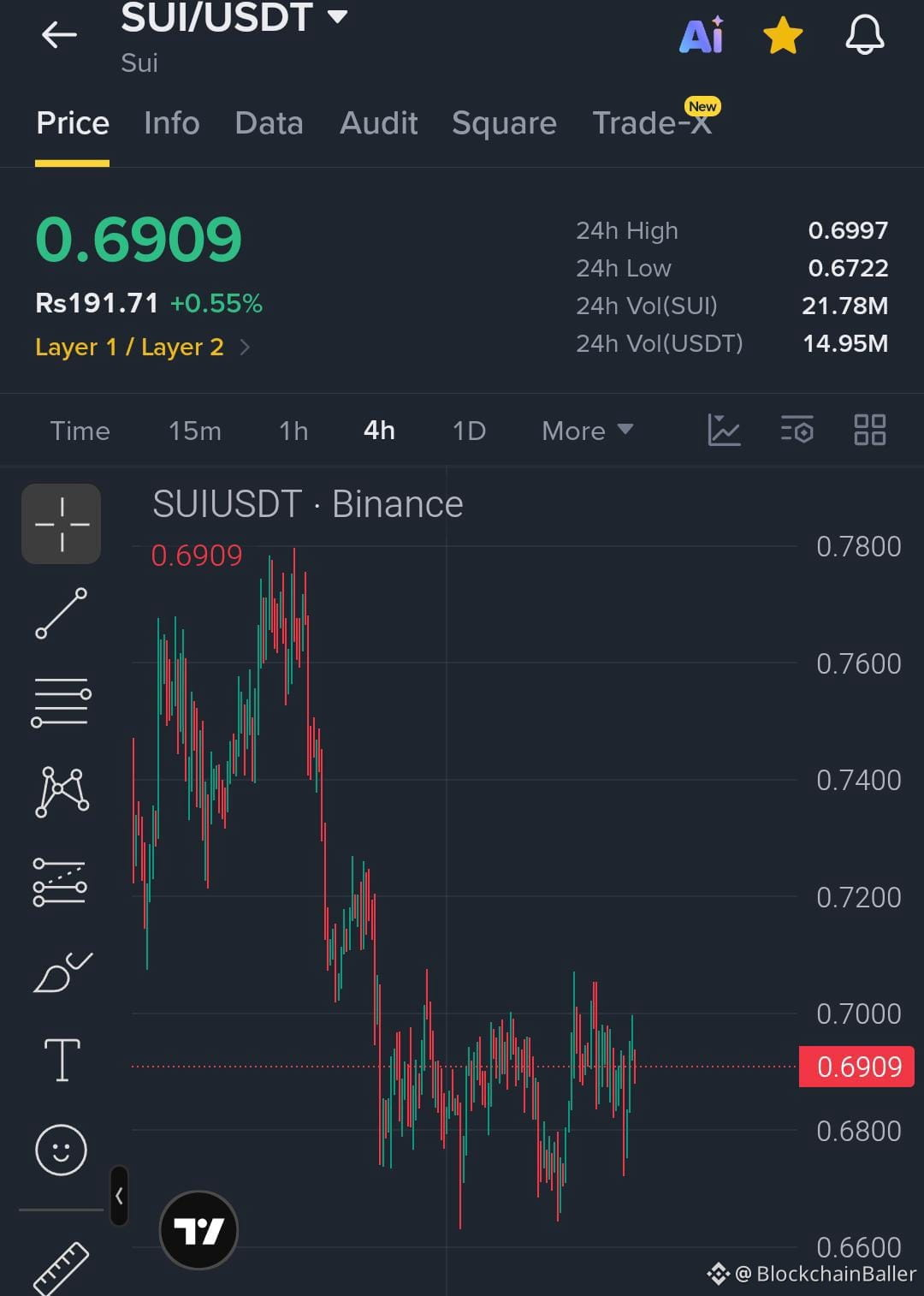This screenshot has height=1296, width=924.
Task: Open the Trade-X tab
Action: tap(652, 123)
